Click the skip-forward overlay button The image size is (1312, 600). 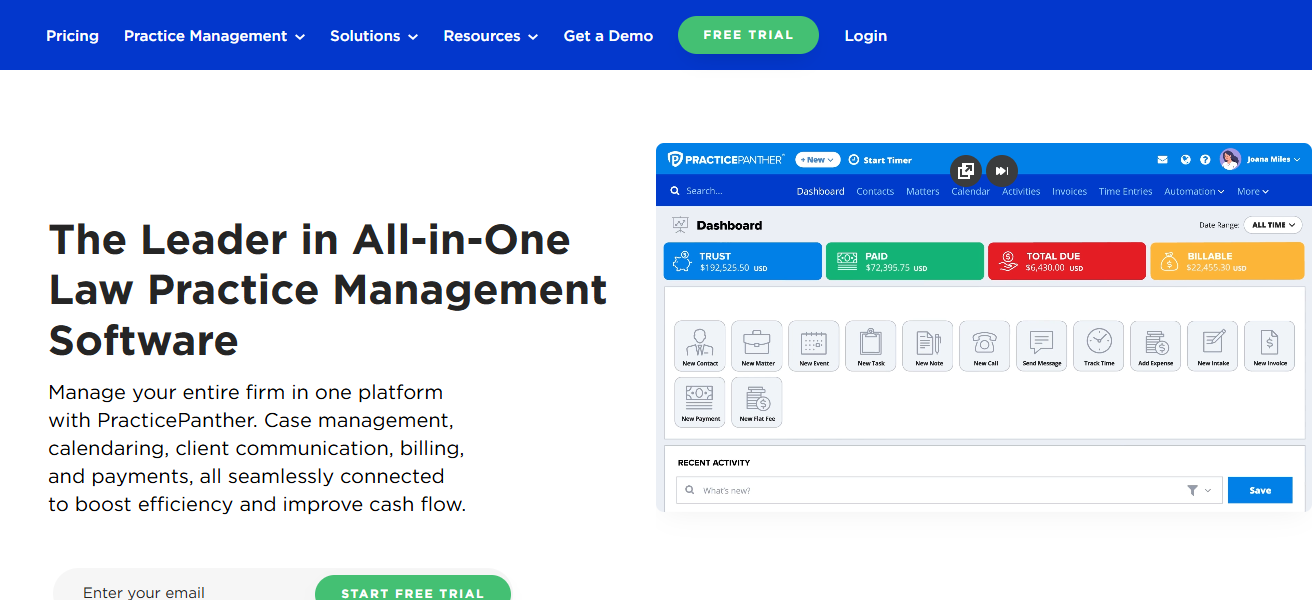pyautogui.click(x=1002, y=171)
